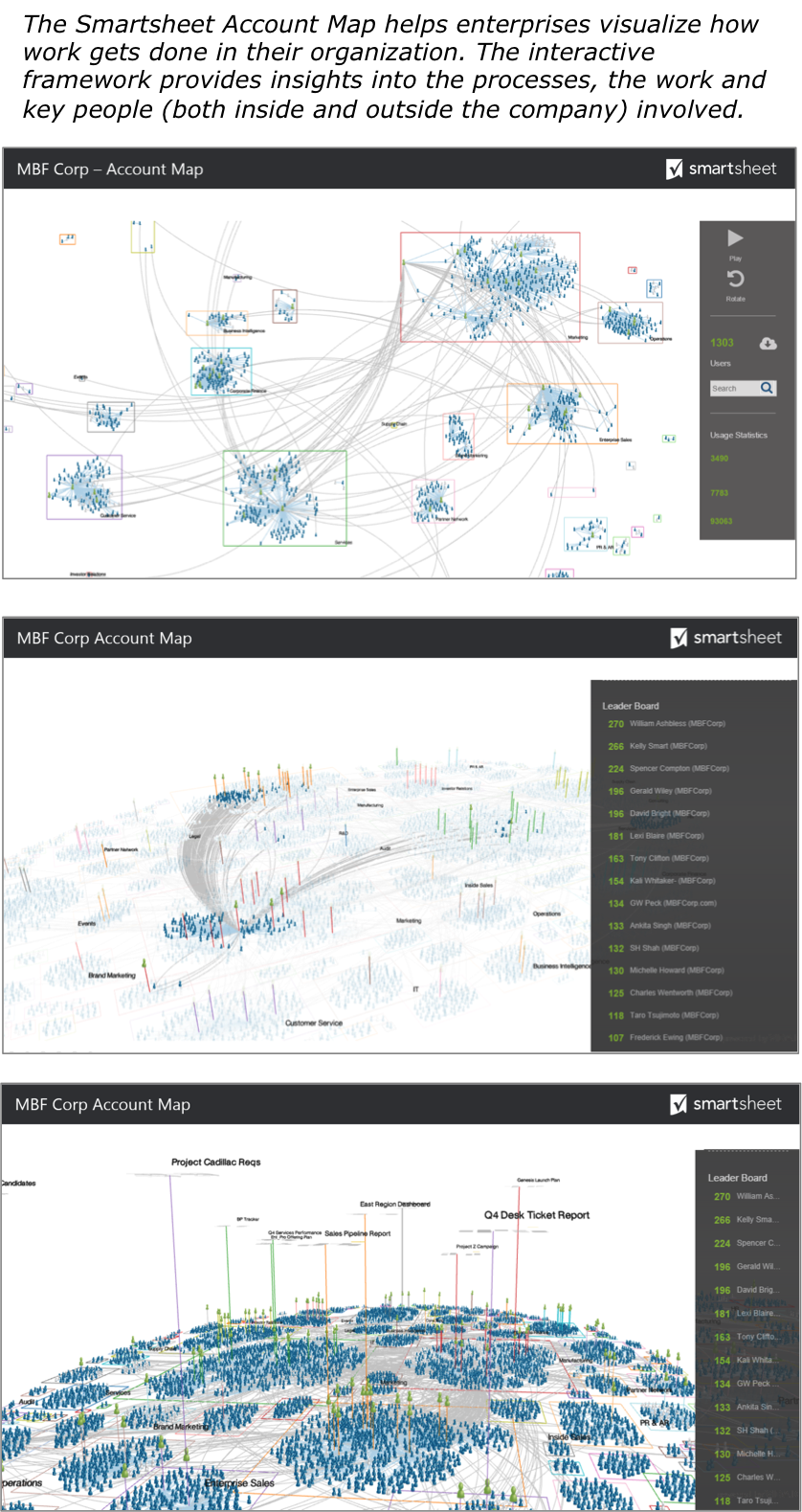Select the Partner Network cluster label in the flat map

click(453, 518)
